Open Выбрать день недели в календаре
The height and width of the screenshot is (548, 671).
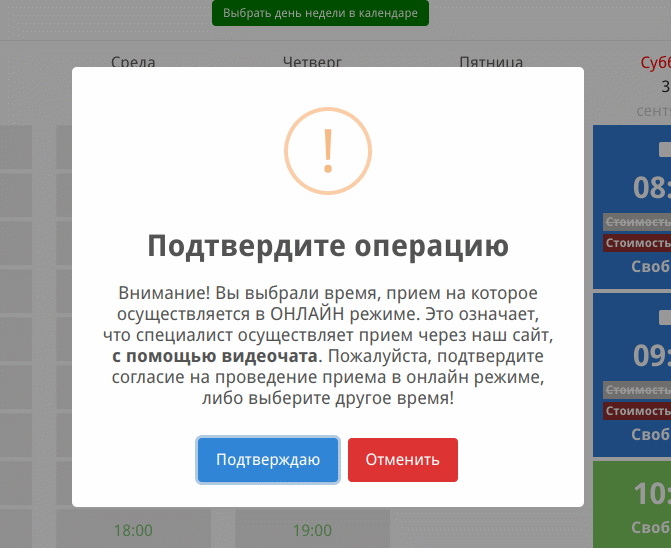point(320,13)
